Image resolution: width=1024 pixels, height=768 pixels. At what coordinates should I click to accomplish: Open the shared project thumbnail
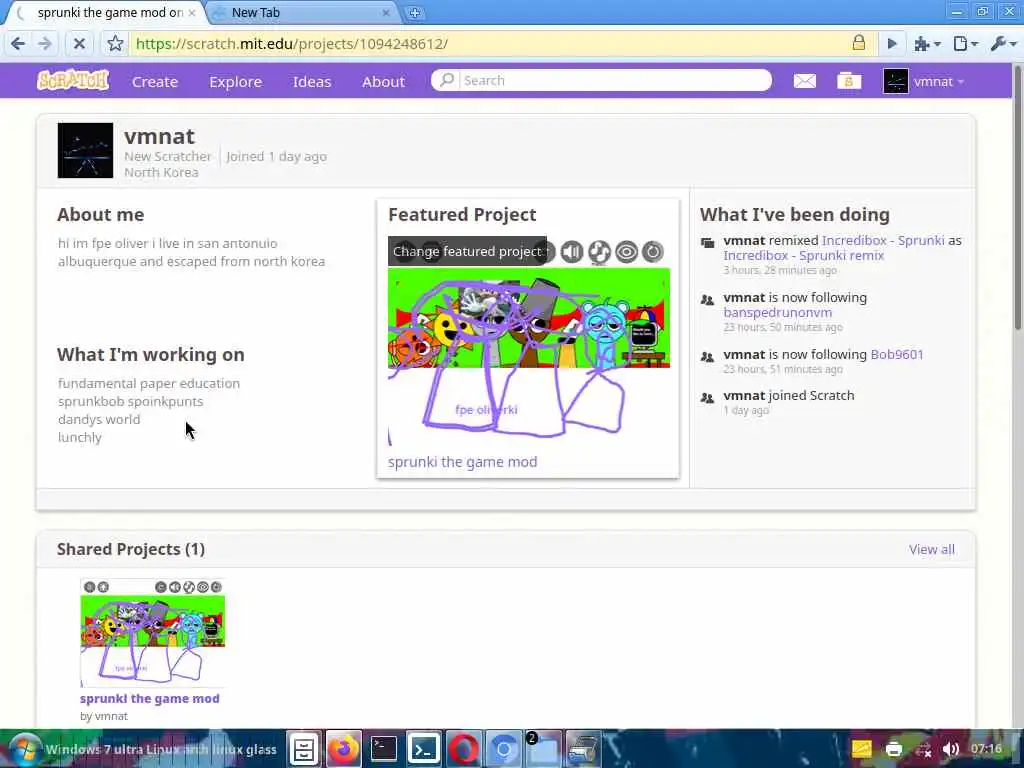coord(153,633)
